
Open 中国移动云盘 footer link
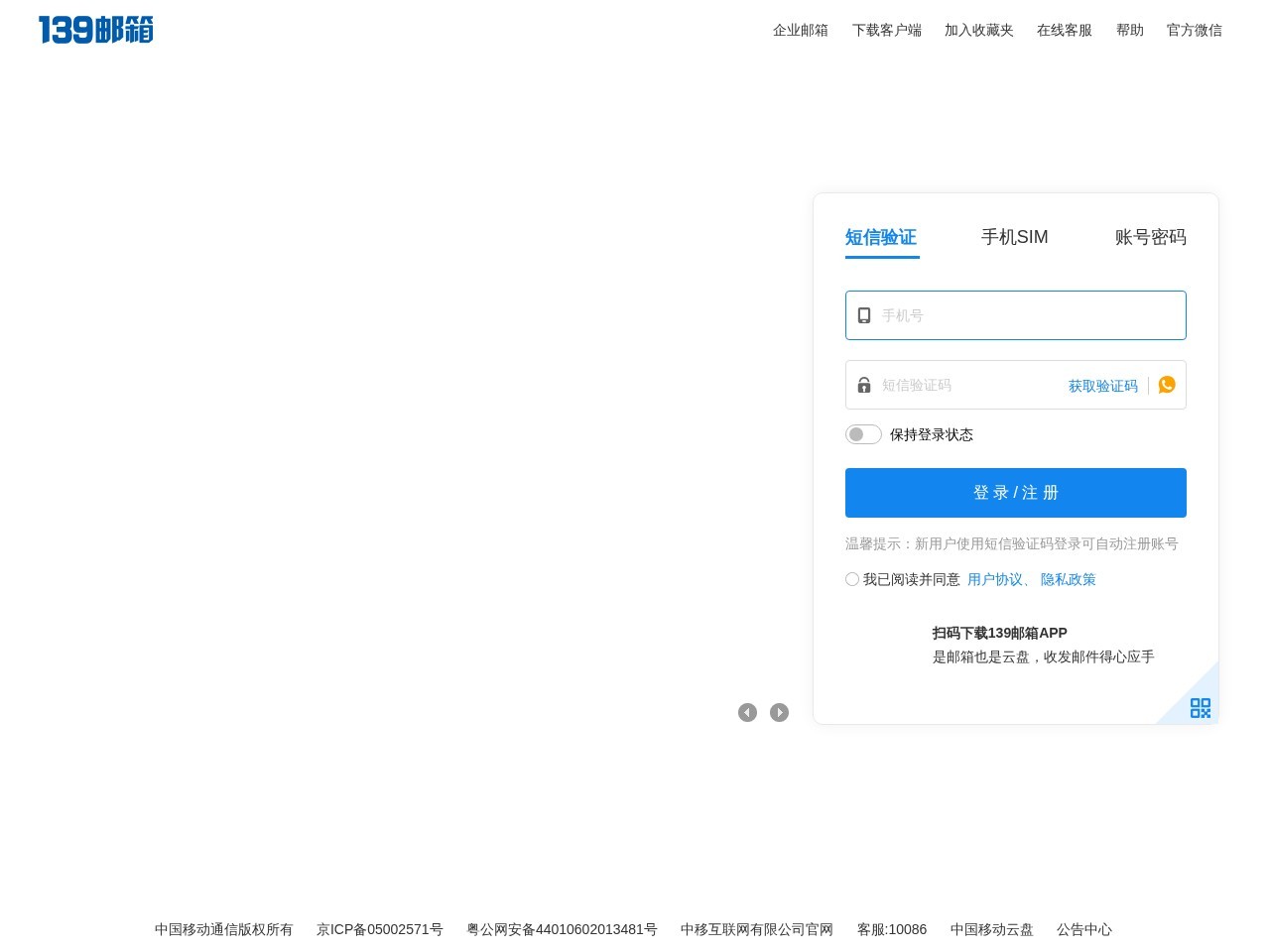click(x=991, y=929)
